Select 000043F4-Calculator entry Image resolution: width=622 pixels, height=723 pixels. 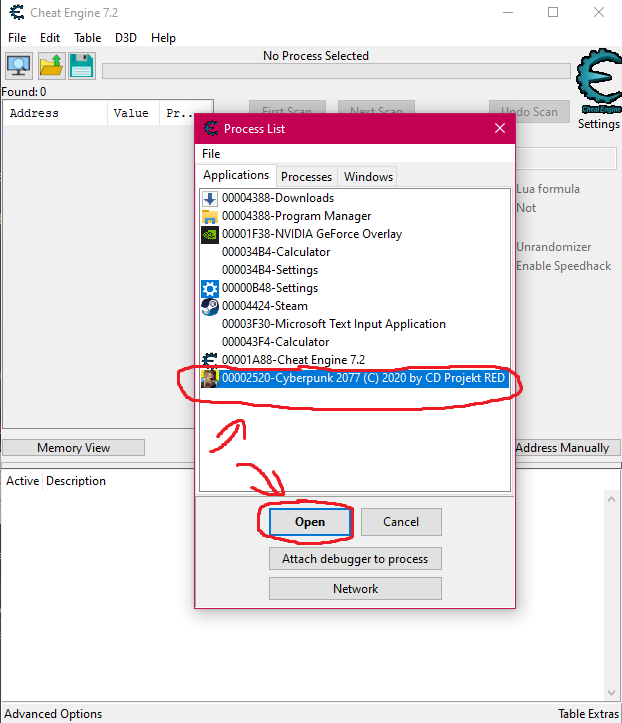pyautogui.click(x=355, y=342)
